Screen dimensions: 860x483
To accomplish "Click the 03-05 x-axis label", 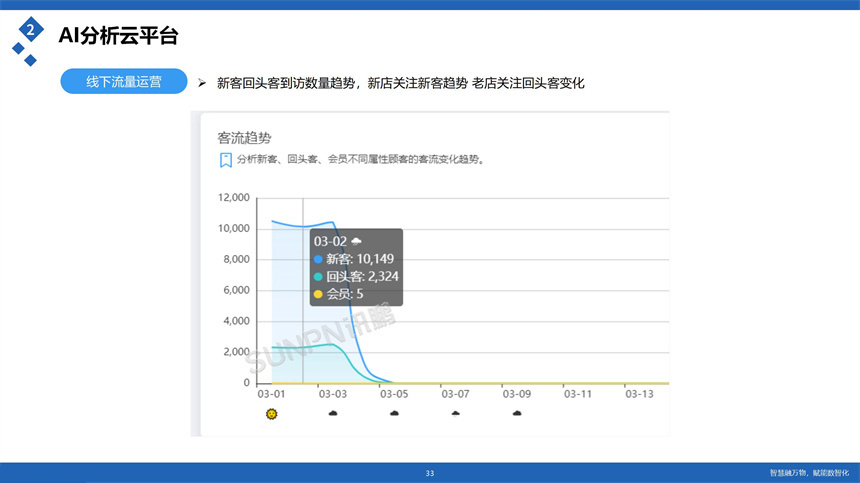I will tap(394, 394).
